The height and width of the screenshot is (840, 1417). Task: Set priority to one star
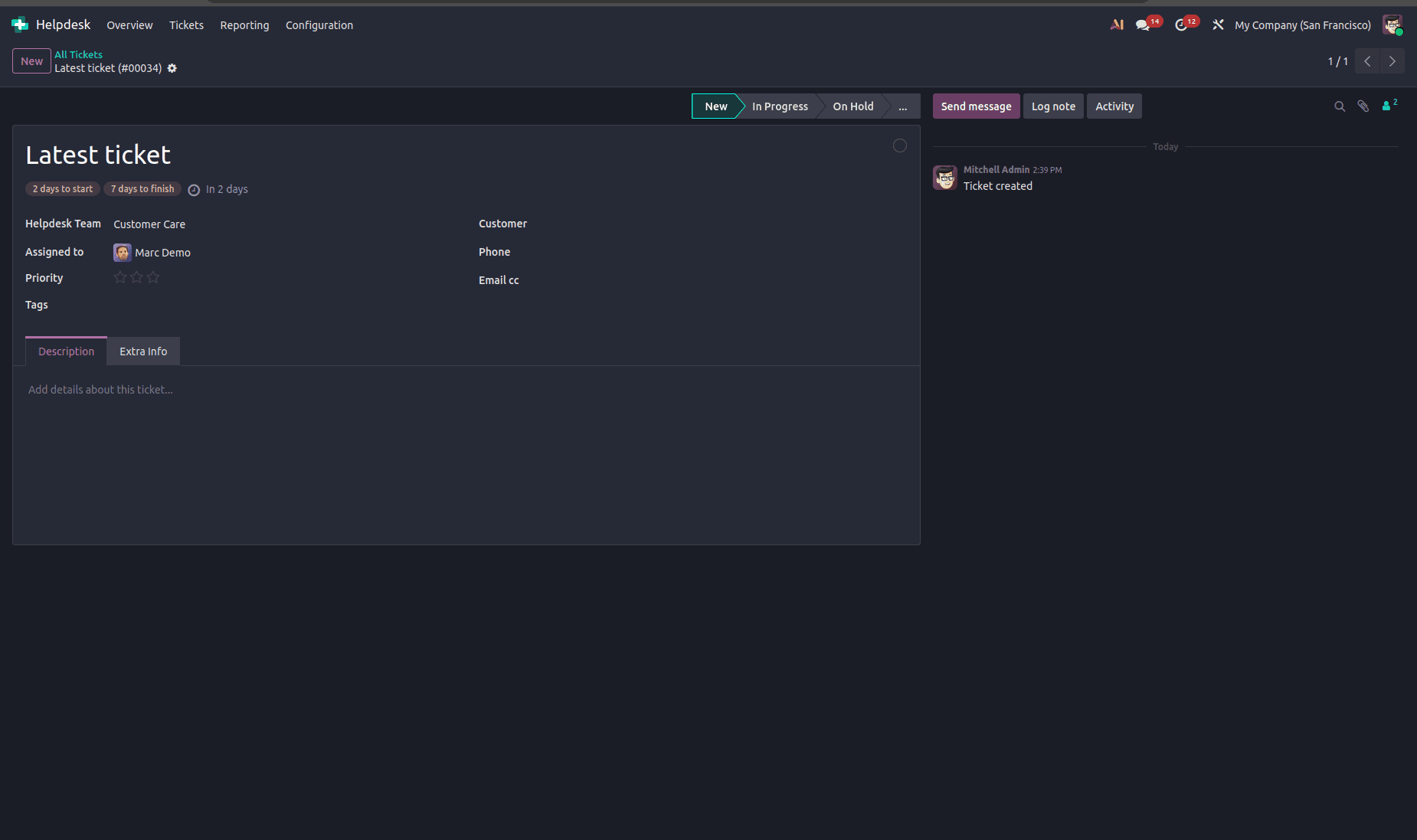(x=120, y=277)
